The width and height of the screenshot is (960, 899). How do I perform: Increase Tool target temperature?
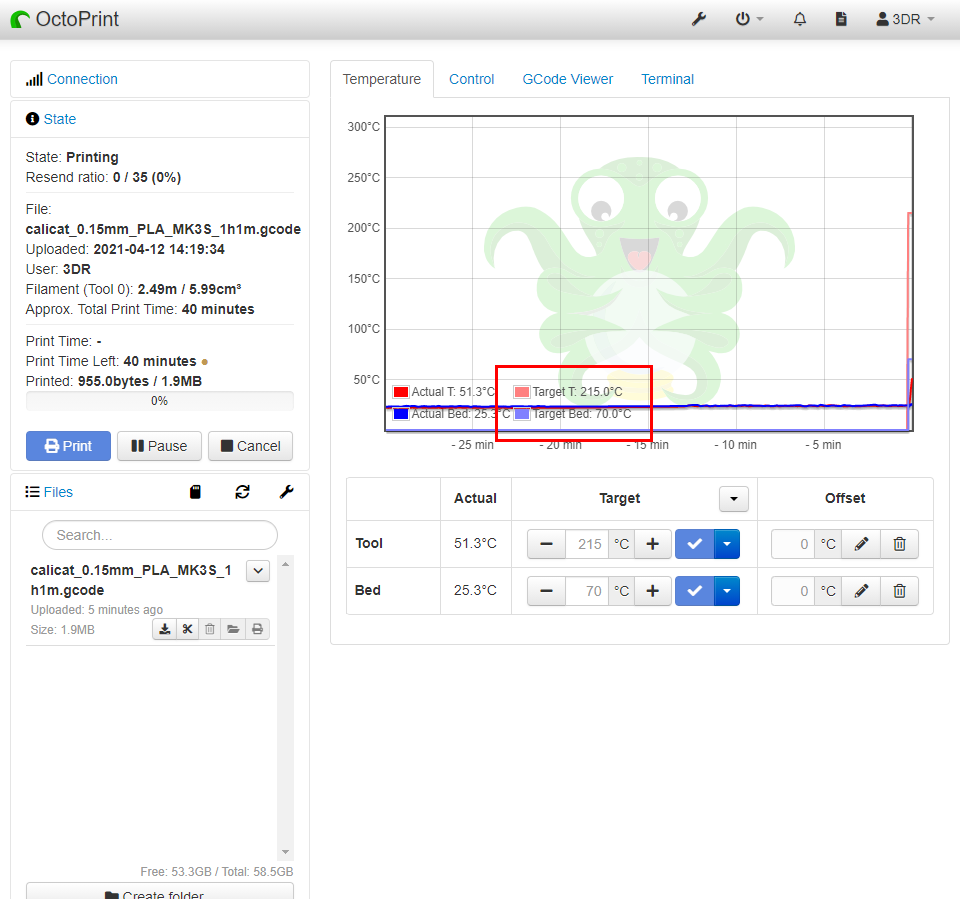click(x=653, y=544)
